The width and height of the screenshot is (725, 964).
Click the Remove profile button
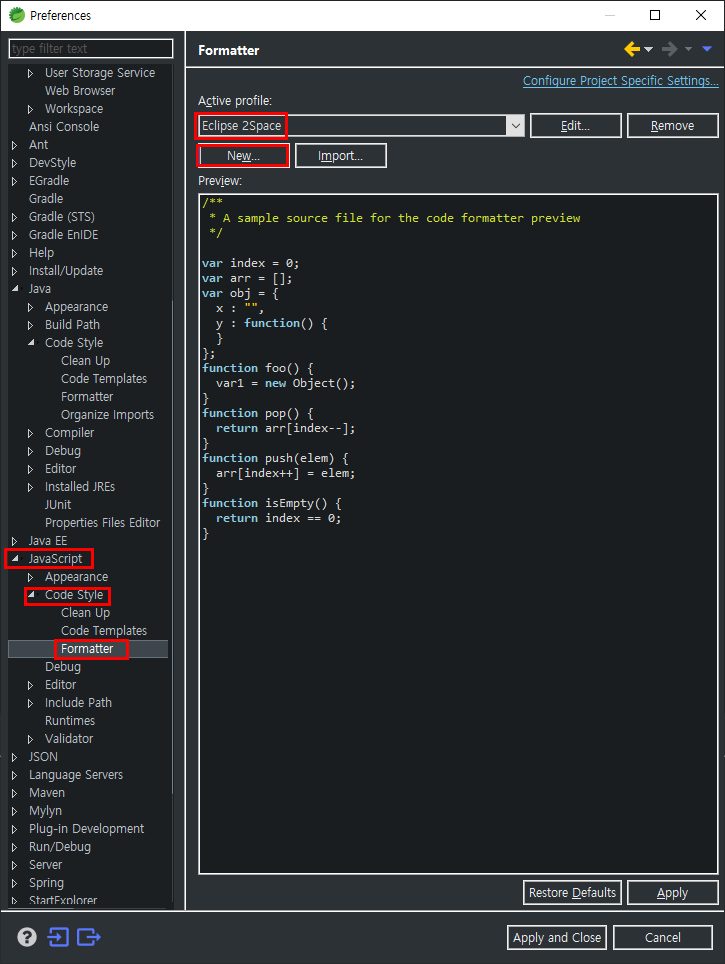(x=673, y=126)
